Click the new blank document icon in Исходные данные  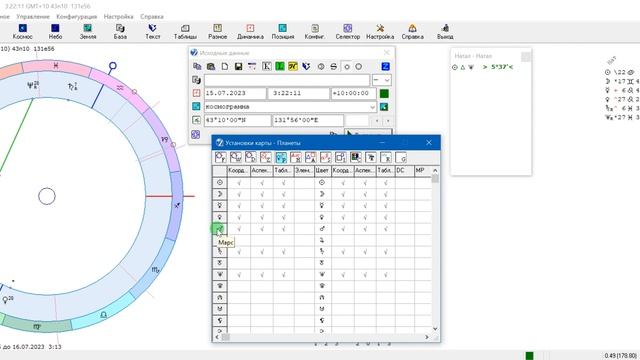(x=225, y=67)
